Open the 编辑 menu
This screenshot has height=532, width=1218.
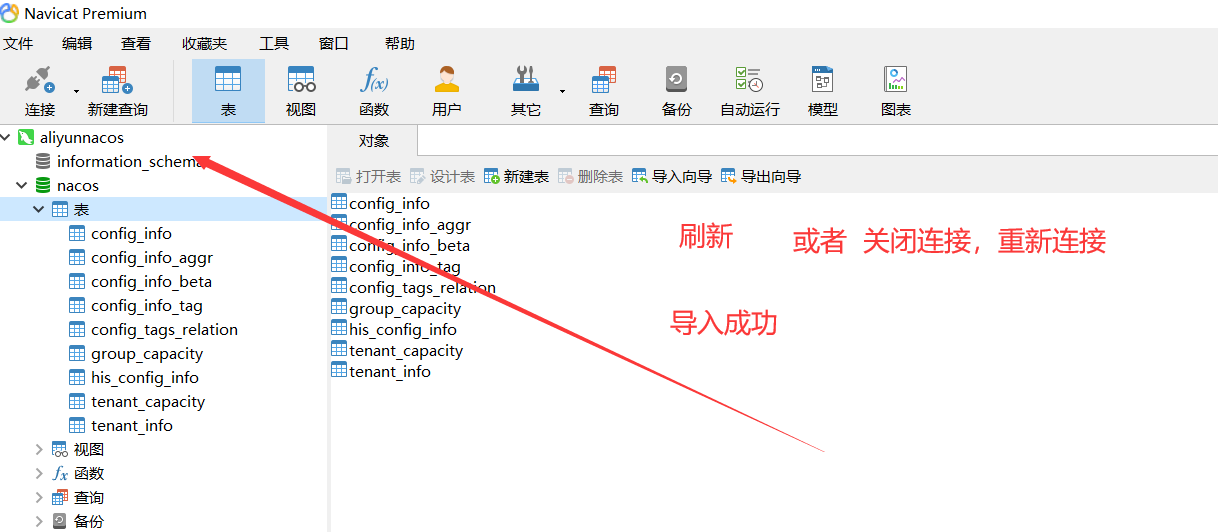(77, 43)
